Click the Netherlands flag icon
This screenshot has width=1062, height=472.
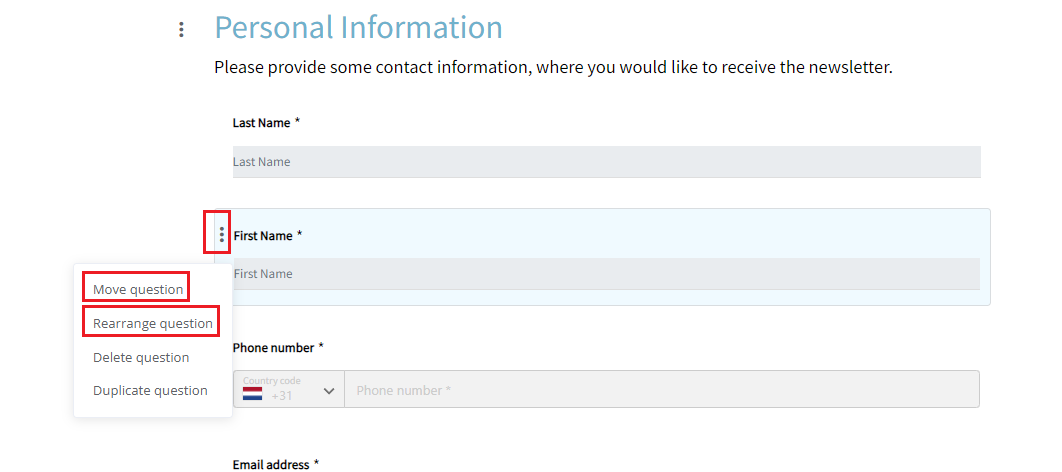coord(253,393)
